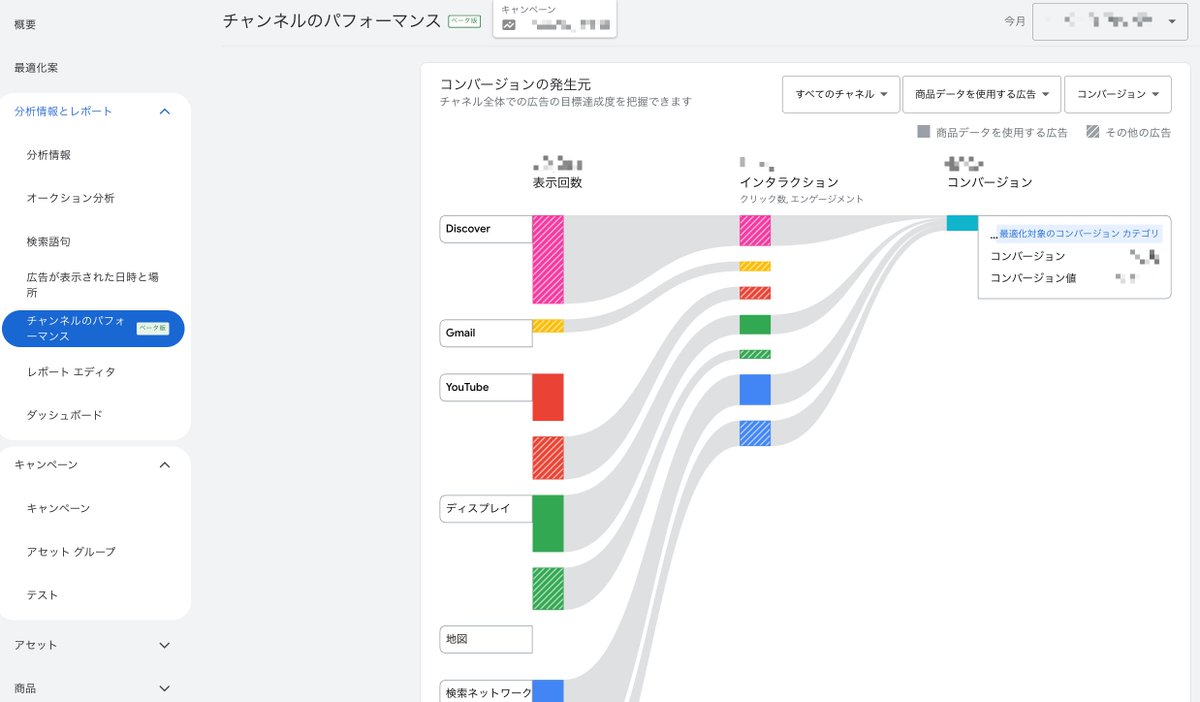Click blue hatched interaction bar

click(x=755, y=433)
